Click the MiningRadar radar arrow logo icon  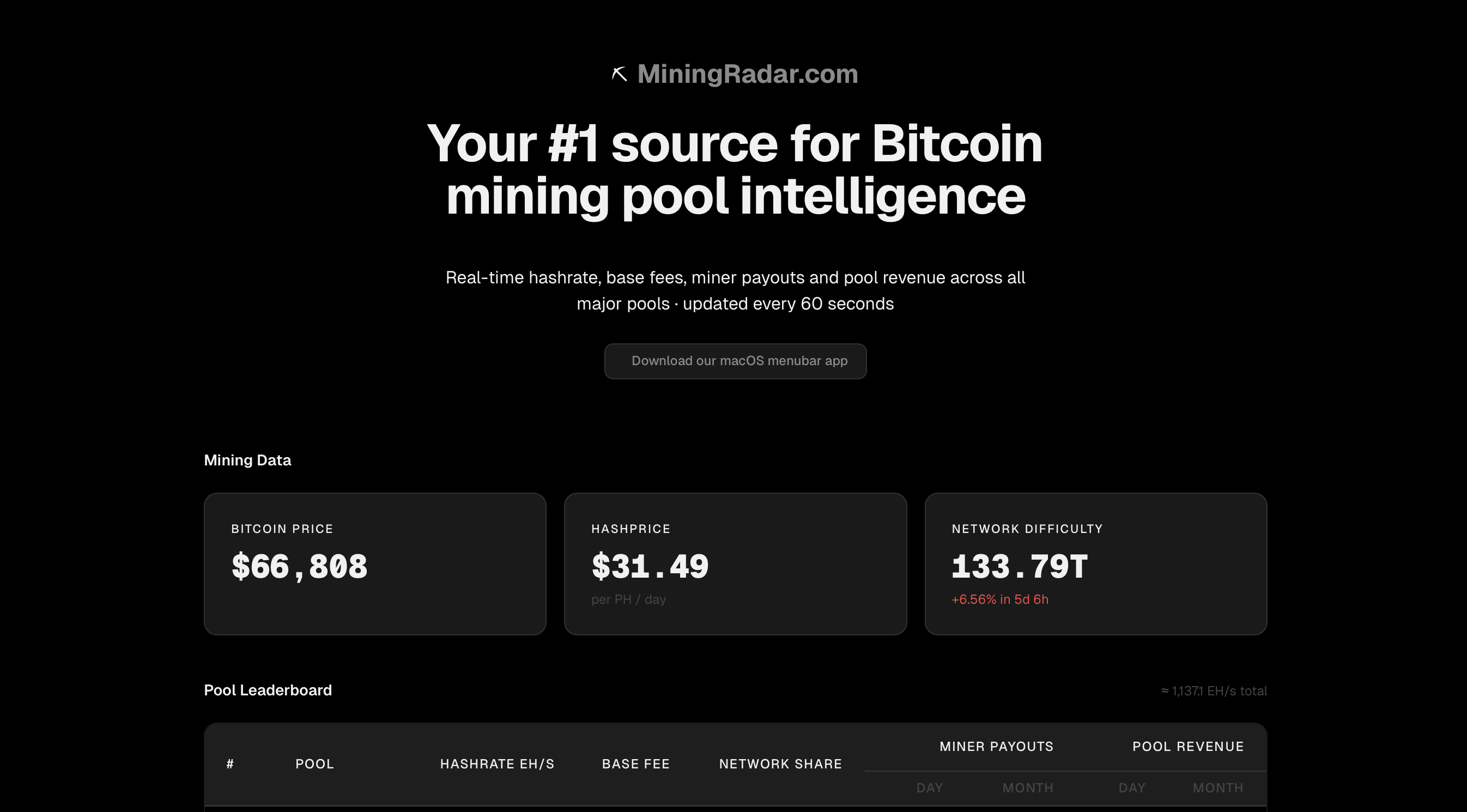coord(620,73)
